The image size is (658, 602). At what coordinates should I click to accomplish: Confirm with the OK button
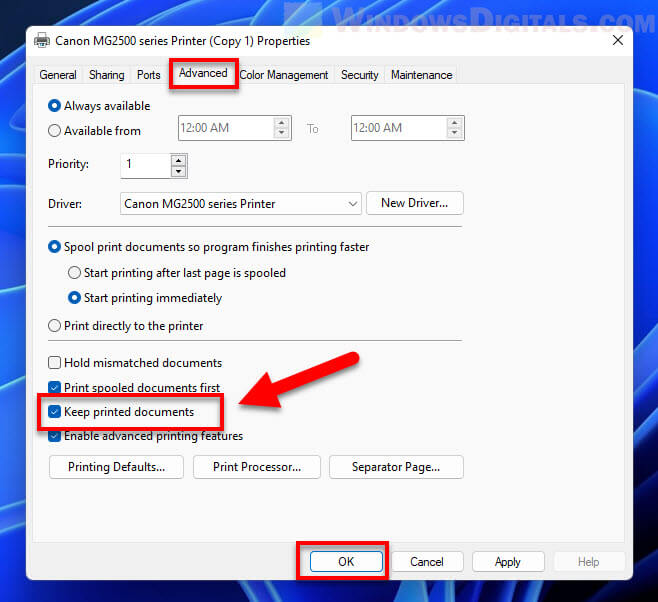pyautogui.click(x=346, y=561)
